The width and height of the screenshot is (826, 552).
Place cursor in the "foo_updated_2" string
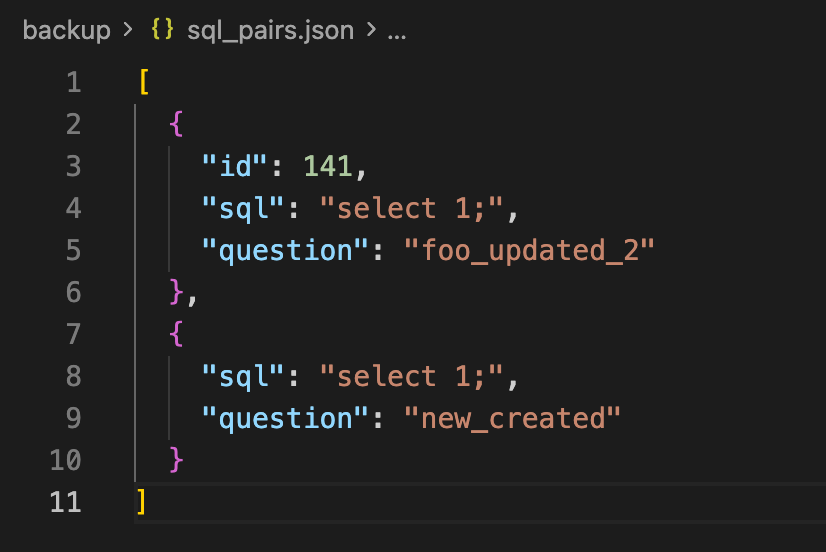529,250
